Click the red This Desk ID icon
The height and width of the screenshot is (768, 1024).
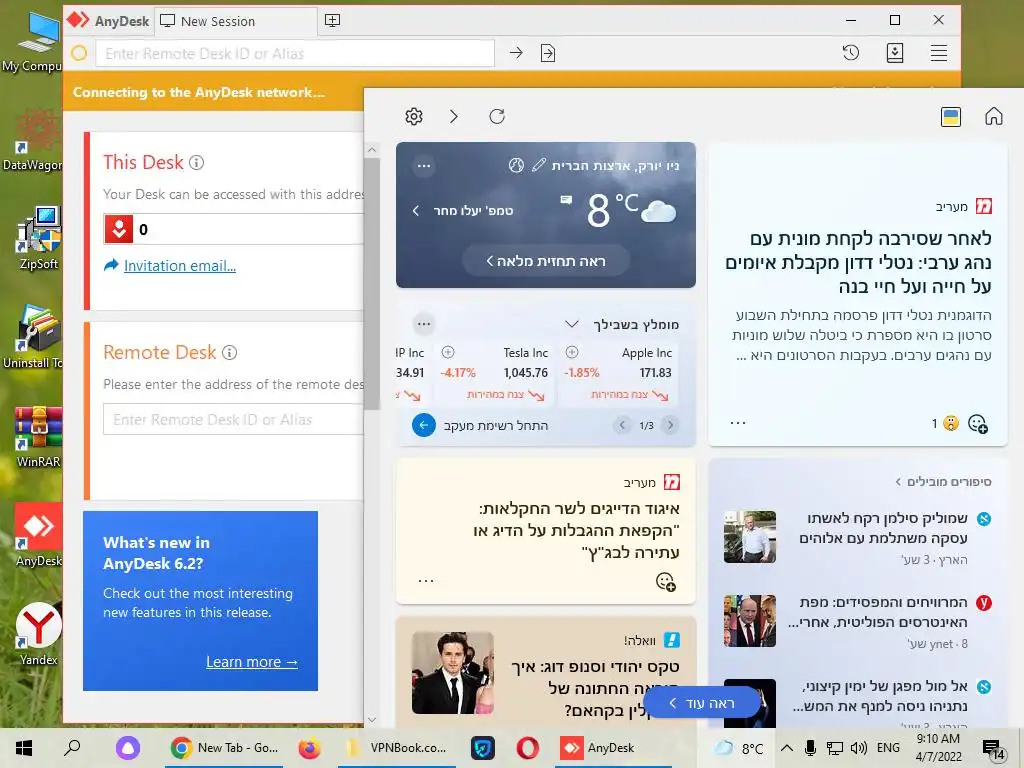click(x=119, y=229)
